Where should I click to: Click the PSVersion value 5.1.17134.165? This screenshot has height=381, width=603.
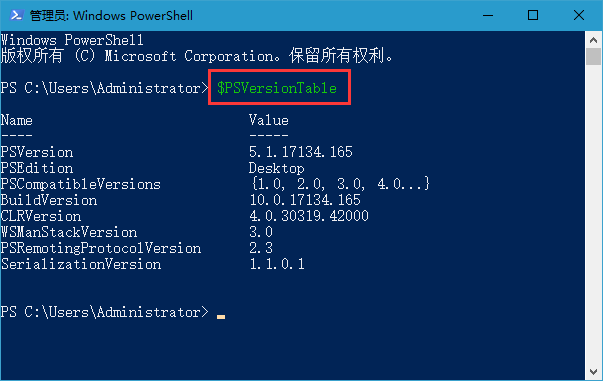301,152
